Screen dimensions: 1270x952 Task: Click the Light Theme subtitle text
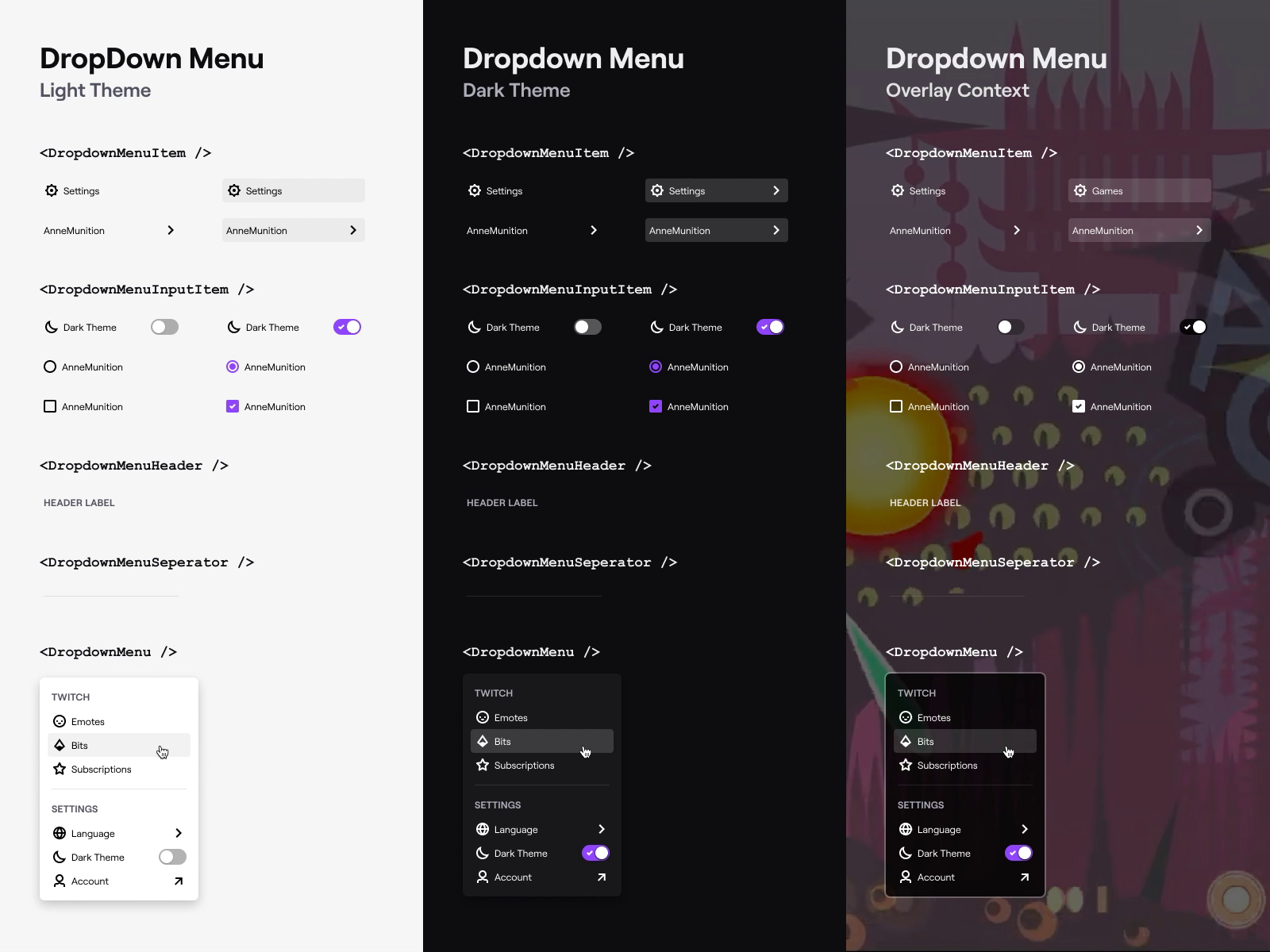[x=95, y=90]
